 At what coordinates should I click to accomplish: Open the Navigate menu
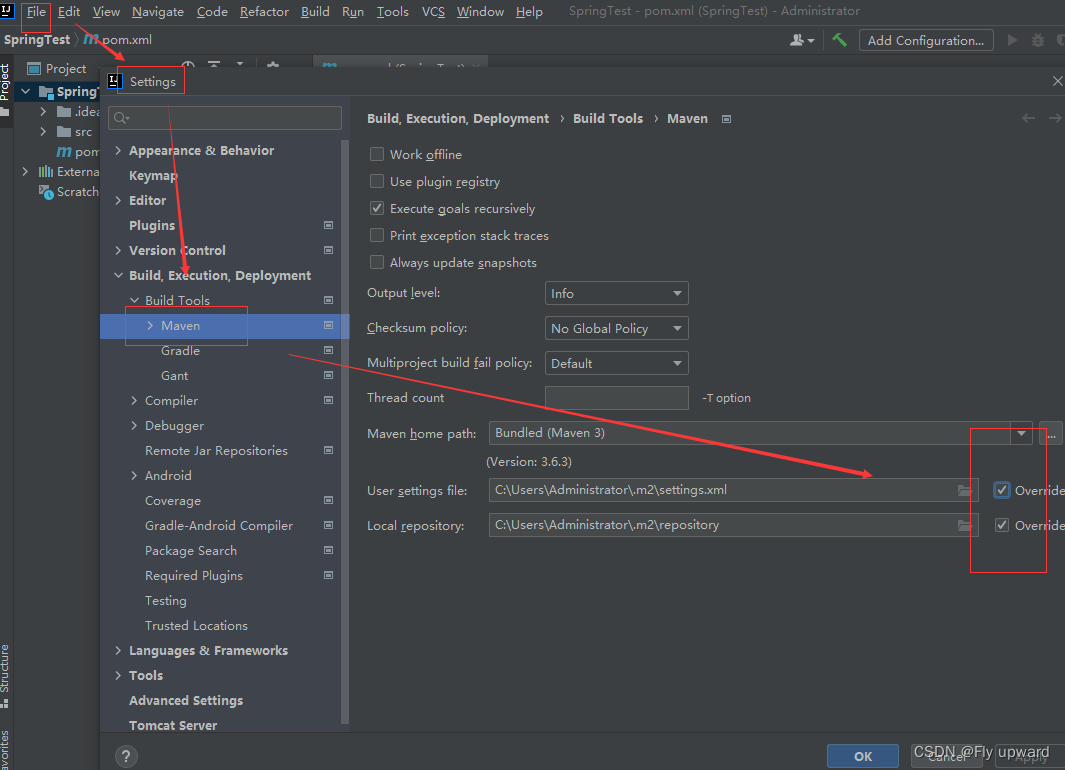click(158, 12)
